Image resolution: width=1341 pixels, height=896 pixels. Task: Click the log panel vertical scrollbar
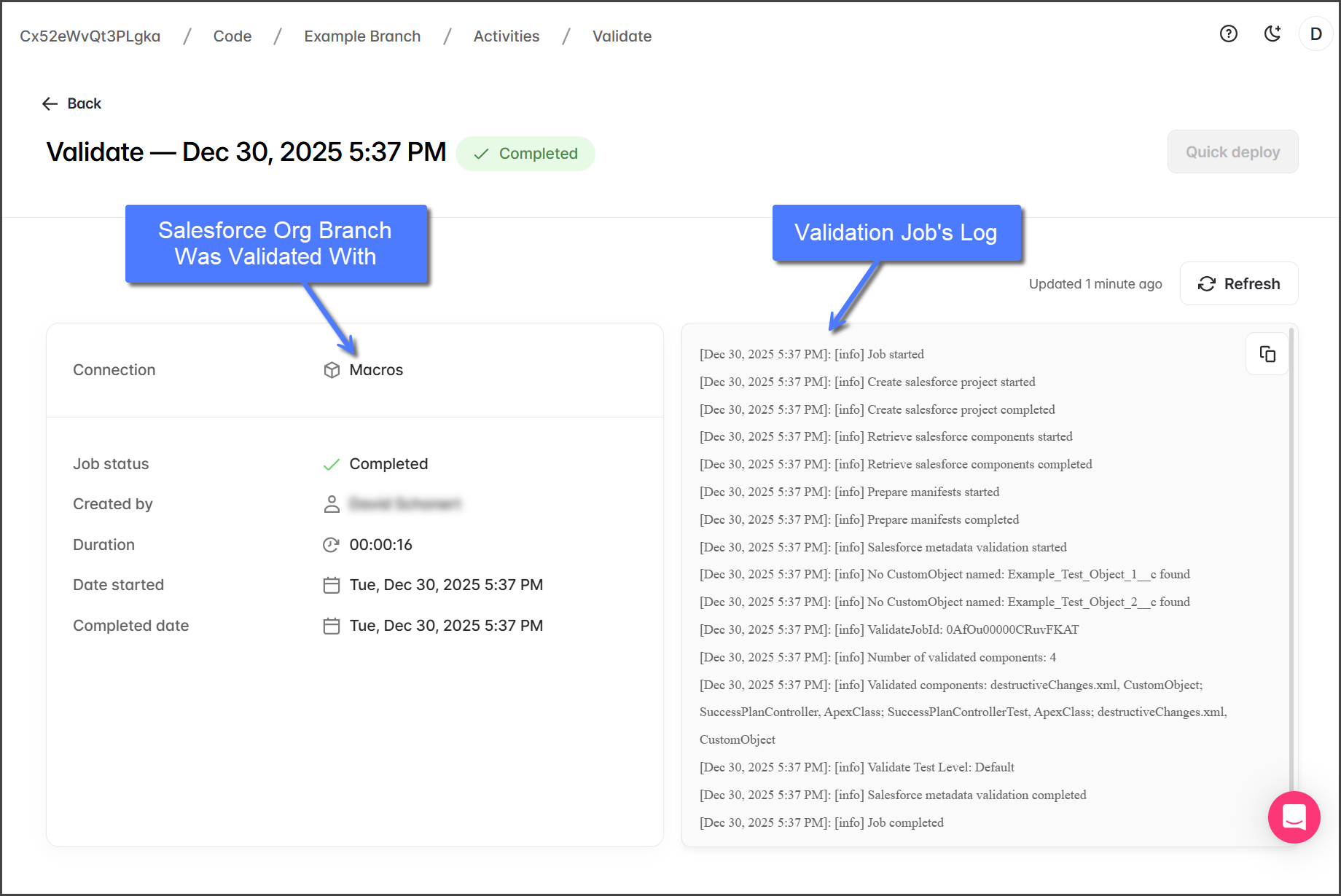[1291, 554]
